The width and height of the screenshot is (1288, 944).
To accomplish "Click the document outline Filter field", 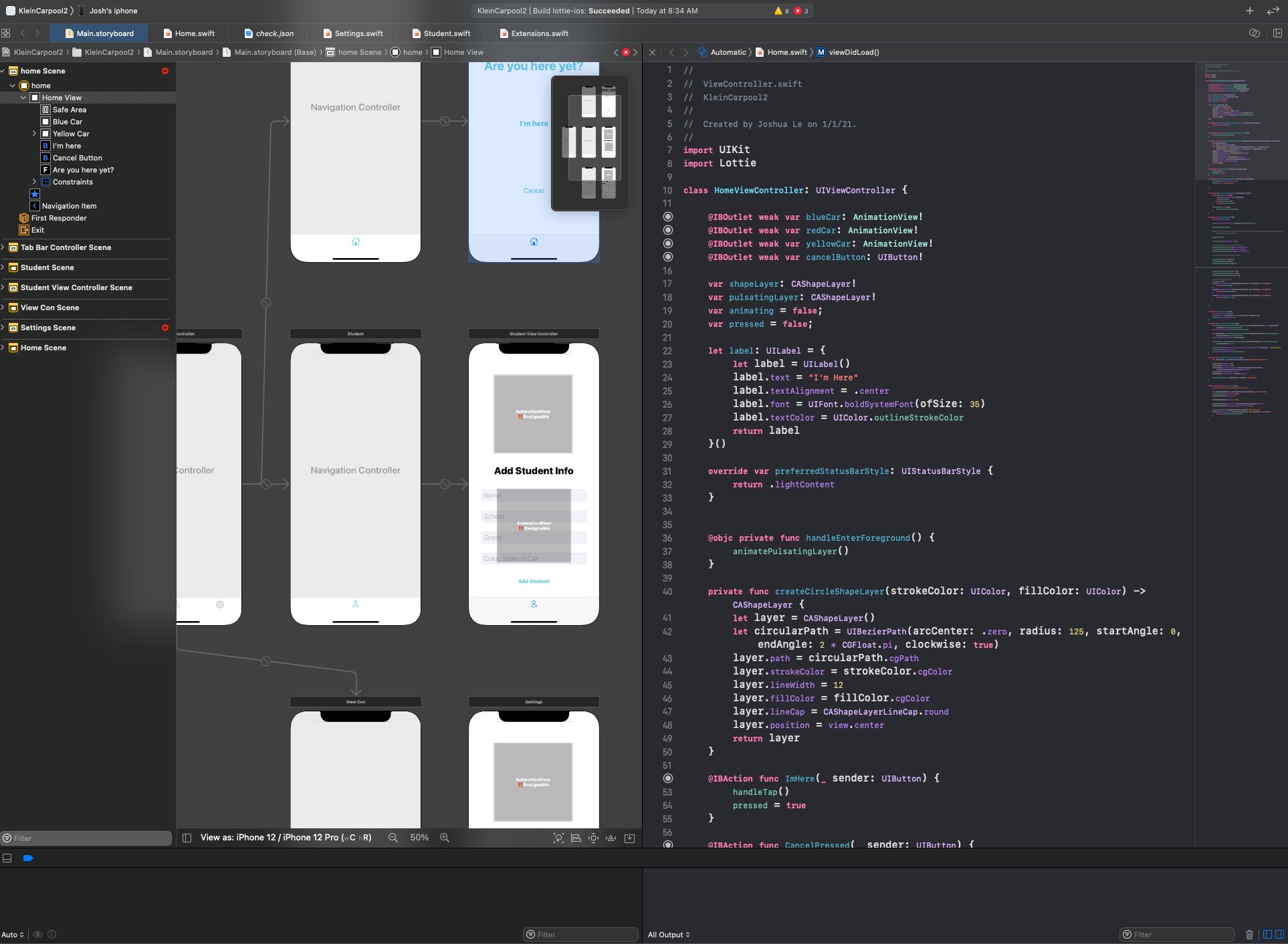I will pyautogui.click(x=87, y=838).
